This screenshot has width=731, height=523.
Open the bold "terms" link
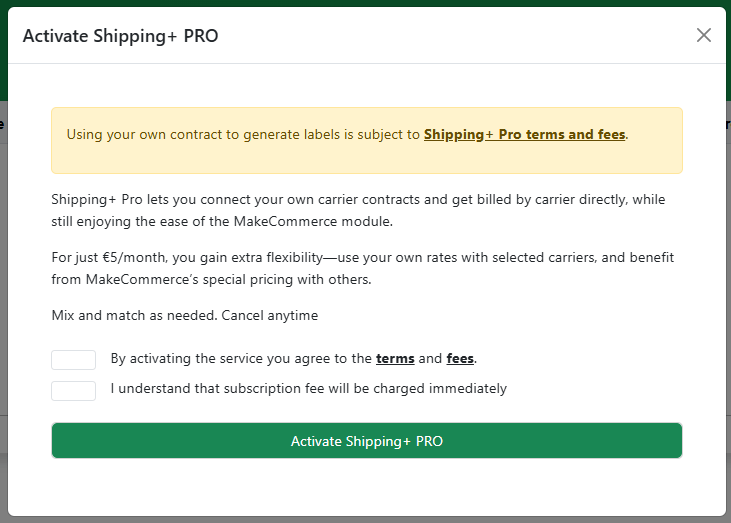395,358
